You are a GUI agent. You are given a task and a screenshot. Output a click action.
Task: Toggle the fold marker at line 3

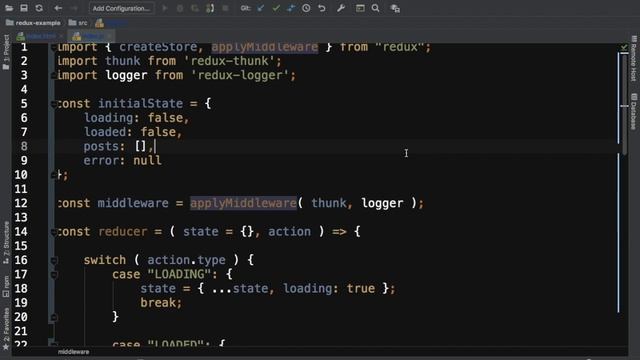click(53, 76)
